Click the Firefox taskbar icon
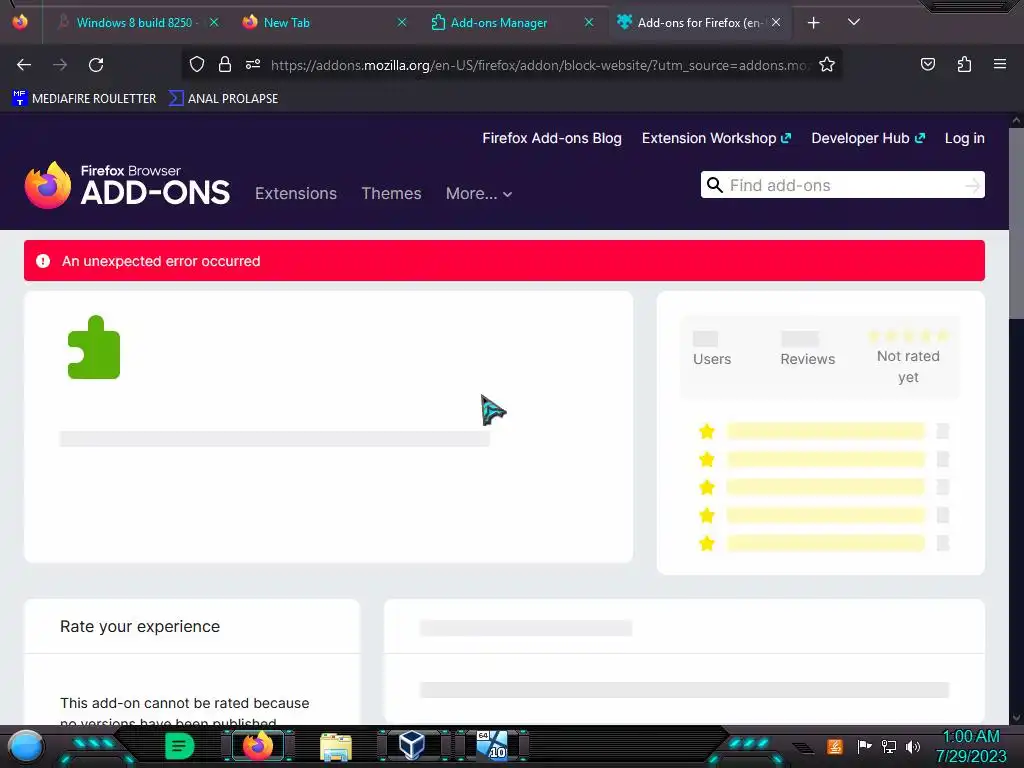1024x768 pixels. [x=257, y=745]
